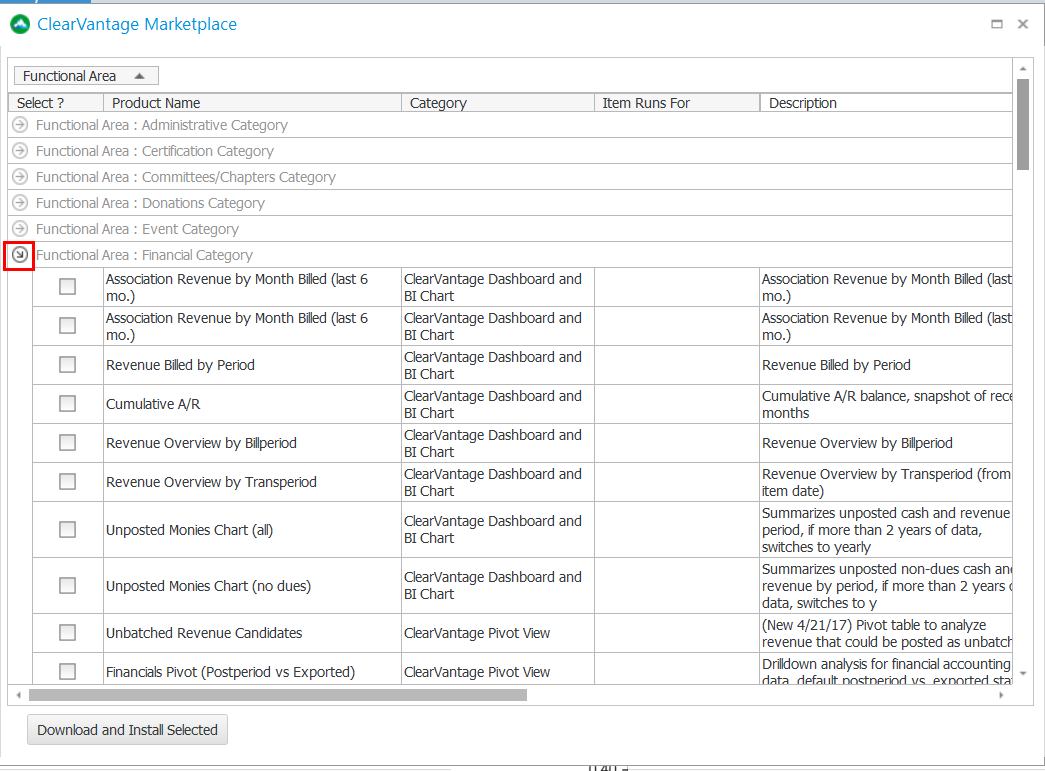
Task: Click the 'Revenue Overview by Transperiod' product name
Action: click(211, 482)
